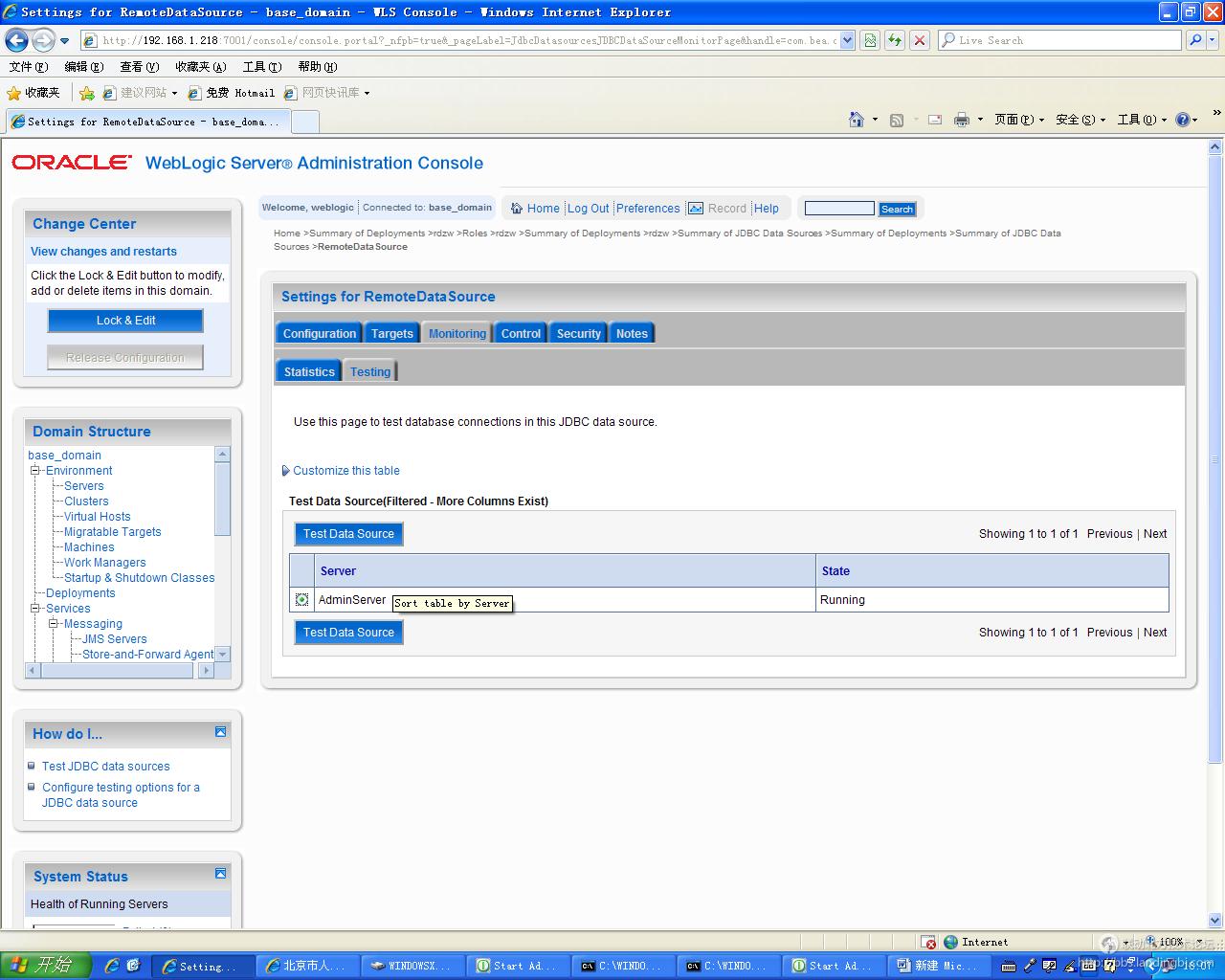The width and height of the screenshot is (1225, 980).
Task: Switch to the Configuration tab
Action: pyautogui.click(x=319, y=334)
